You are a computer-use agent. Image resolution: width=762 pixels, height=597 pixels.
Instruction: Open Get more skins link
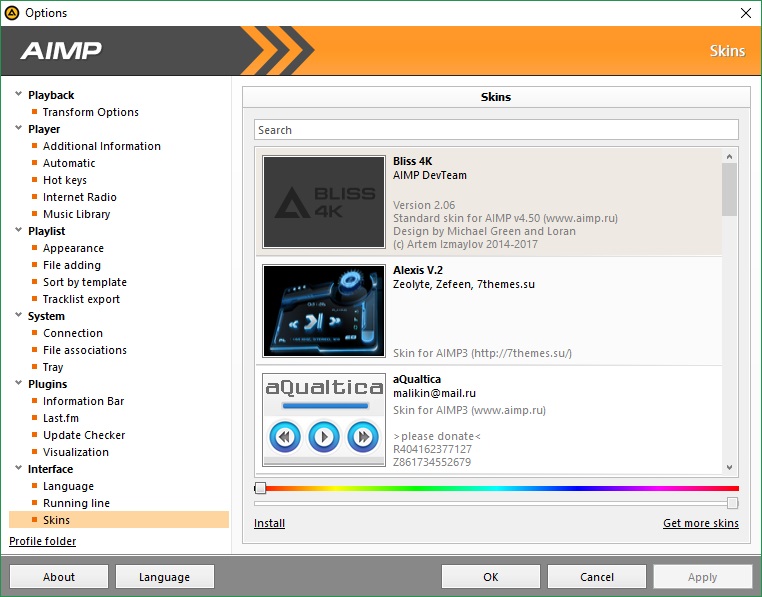click(x=701, y=523)
